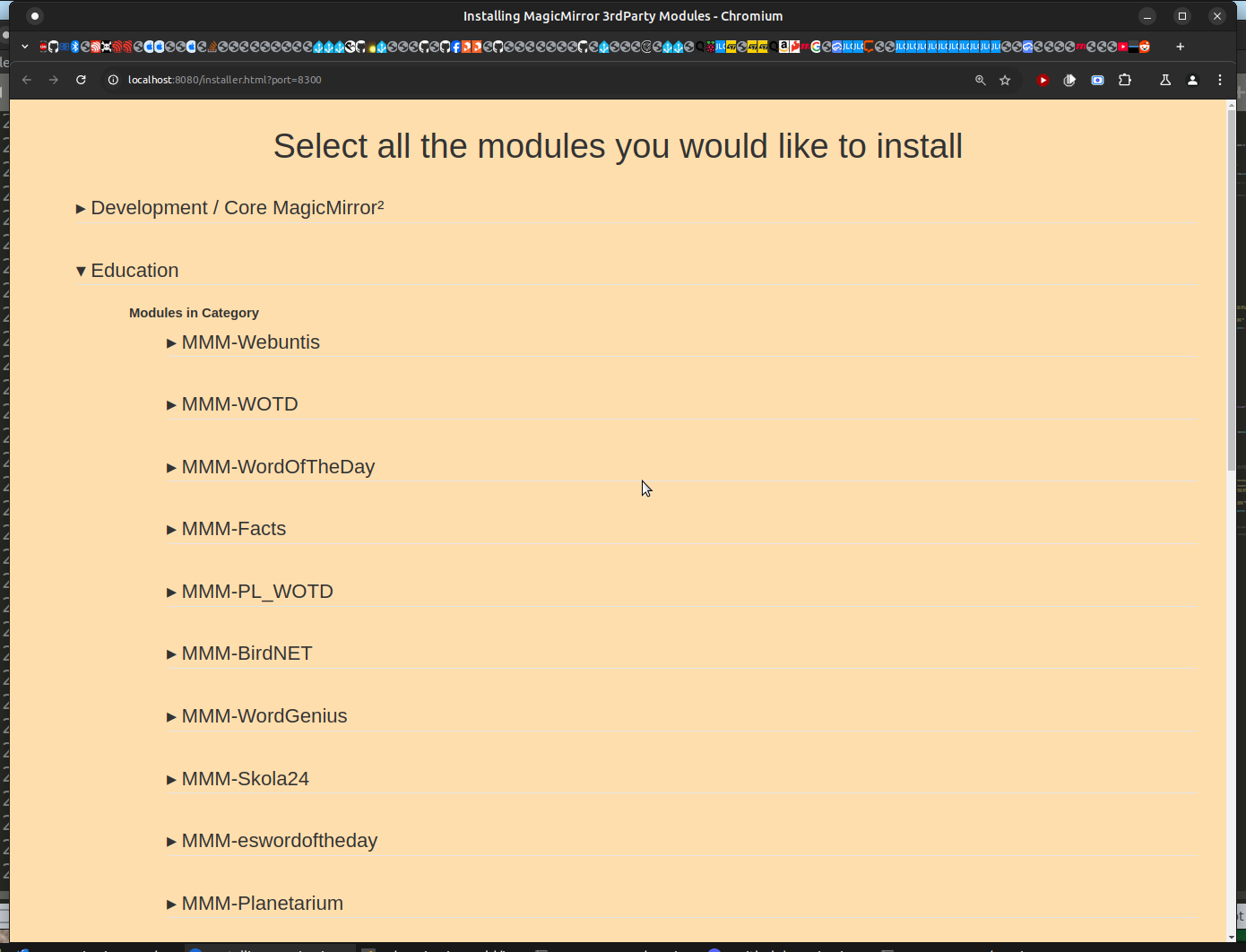Go forward using browser forward arrow
This screenshot has height=952, width=1246.
click(54, 80)
